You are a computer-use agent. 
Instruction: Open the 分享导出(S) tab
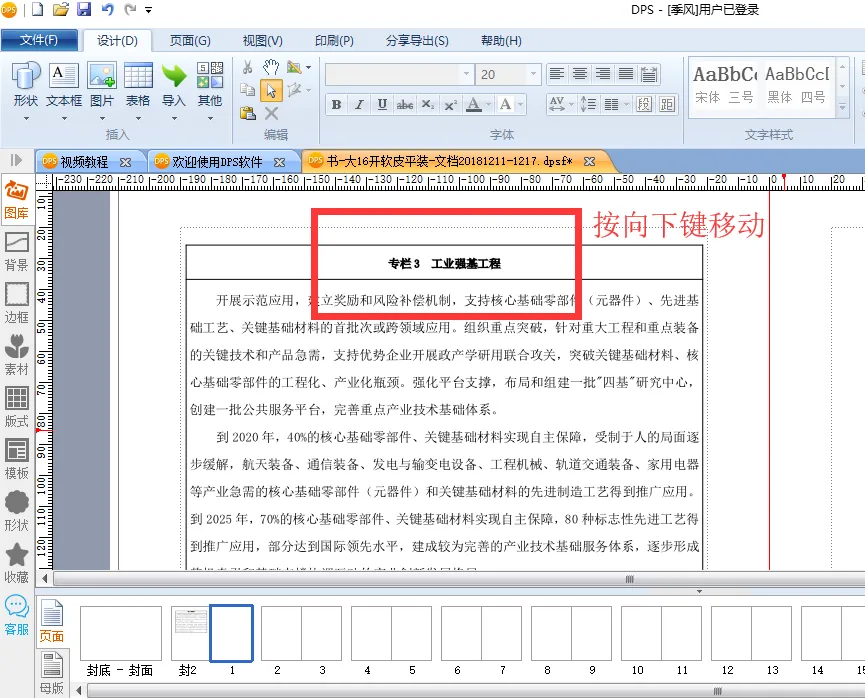417,41
